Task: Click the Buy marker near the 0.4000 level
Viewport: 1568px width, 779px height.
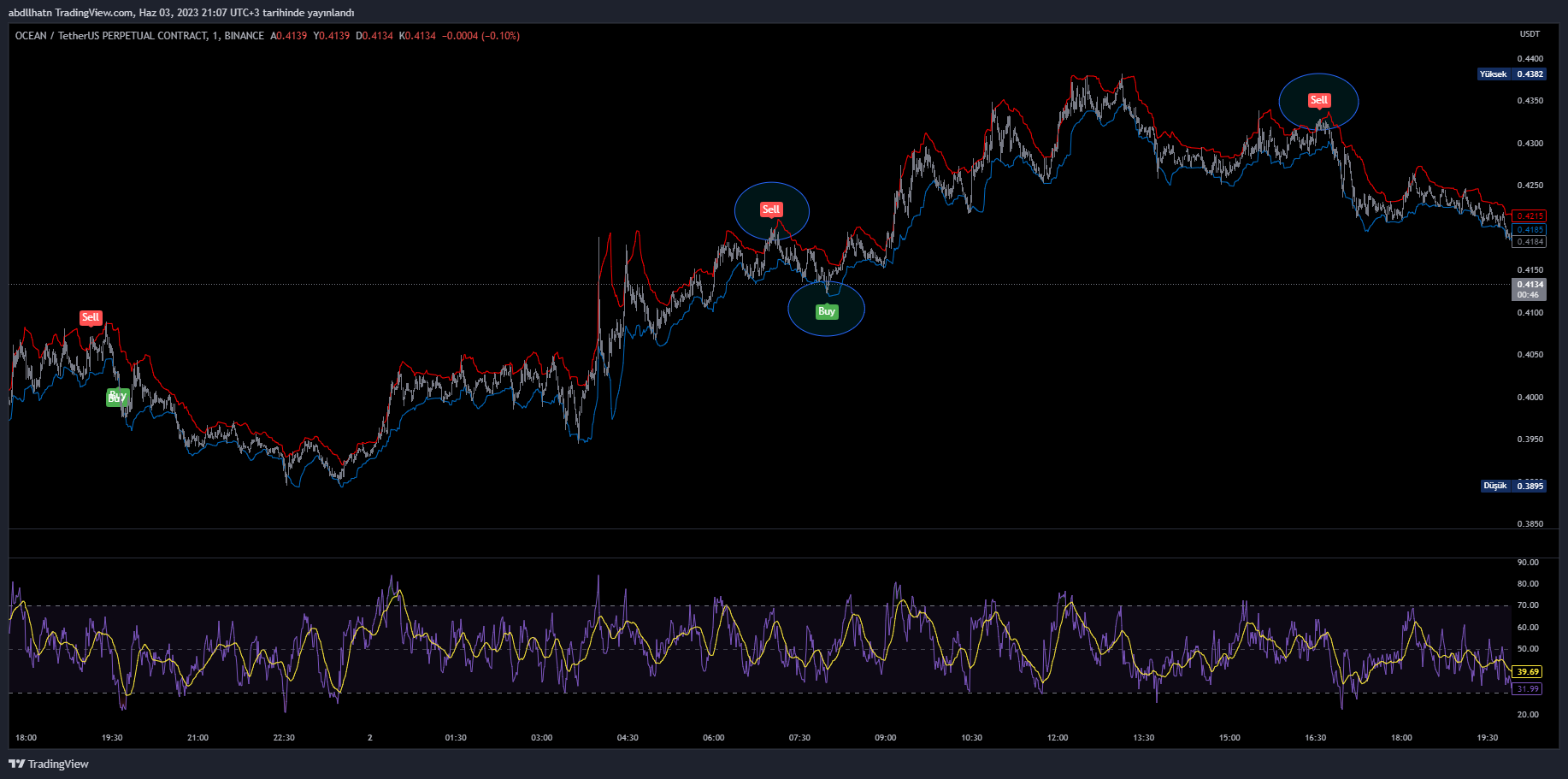Action: coord(117,397)
